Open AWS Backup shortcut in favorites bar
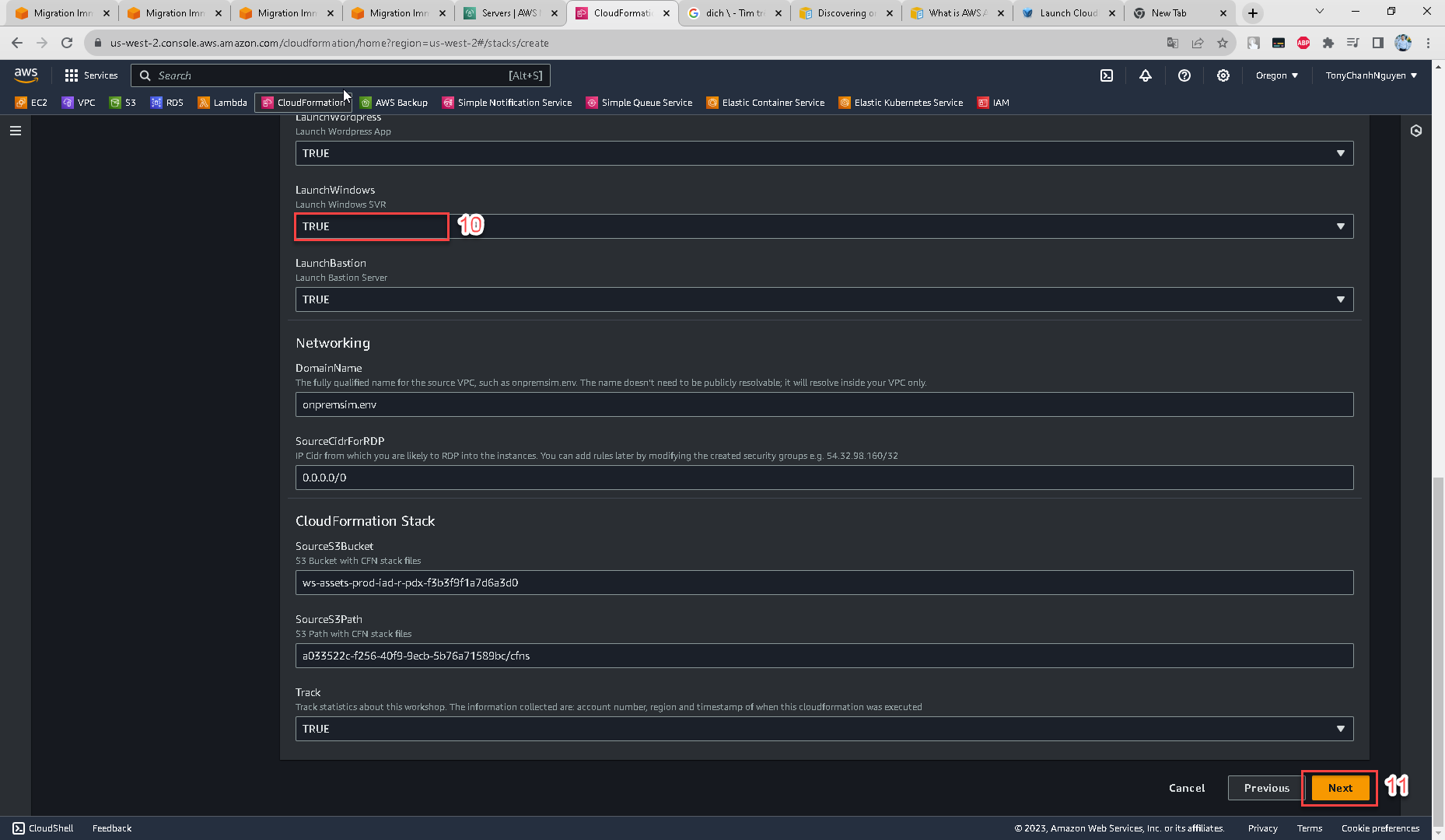1445x840 pixels. click(394, 103)
